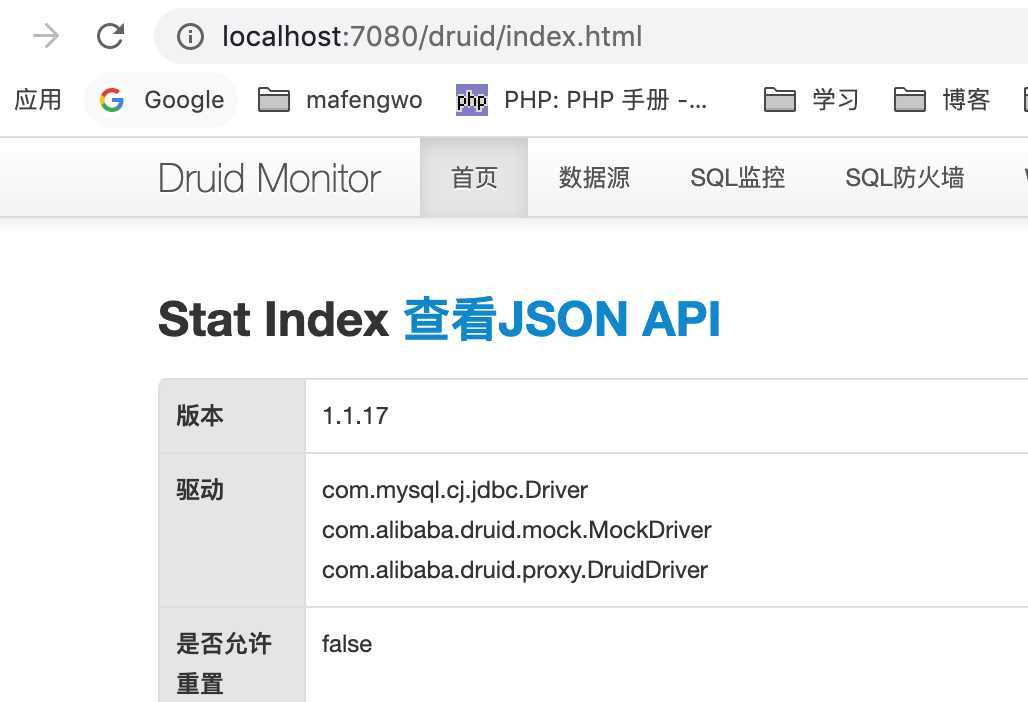This screenshot has width=1028, height=702.
Task: Select com.alibaba.druid.proxy.DruidDriver text
Action: (x=515, y=570)
